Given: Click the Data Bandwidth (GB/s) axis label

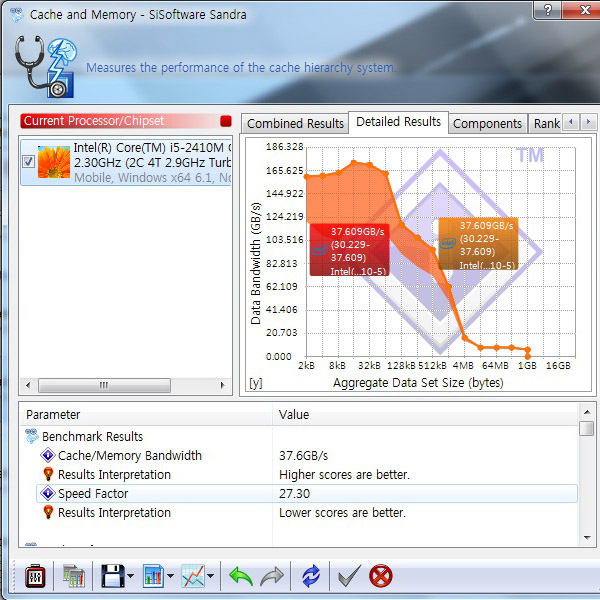Looking at the screenshot, I should point(255,263).
